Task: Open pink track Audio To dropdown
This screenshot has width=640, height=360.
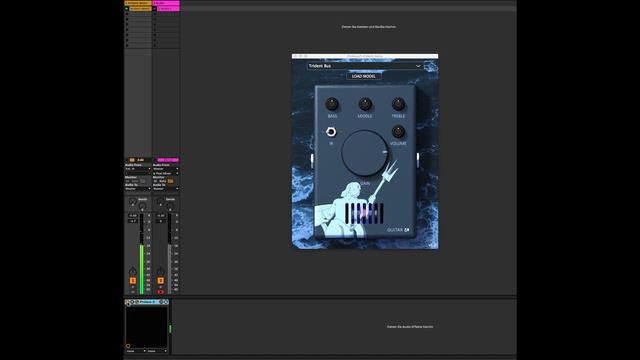Action: pos(166,189)
